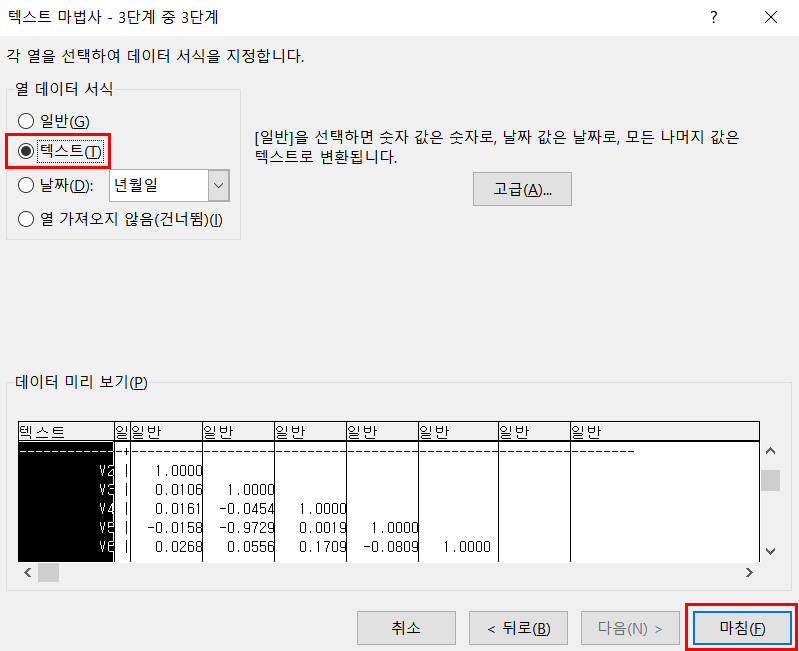Image resolution: width=799 pixels, height=651 pixels.
Task: Click the value -0.0158 in preview
Action: [175, 528]
